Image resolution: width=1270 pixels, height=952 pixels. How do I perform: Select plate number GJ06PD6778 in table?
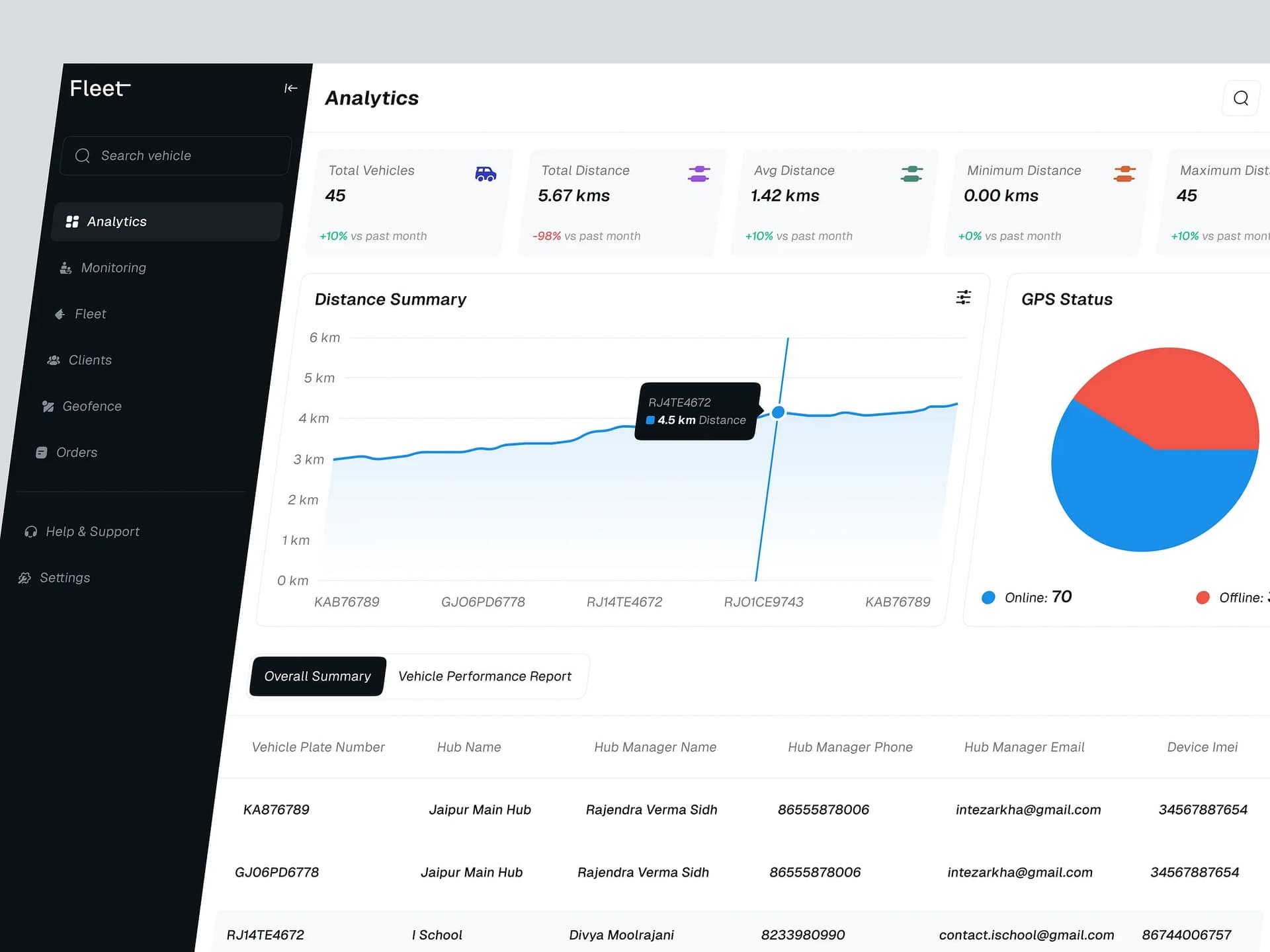click(276, 873)
